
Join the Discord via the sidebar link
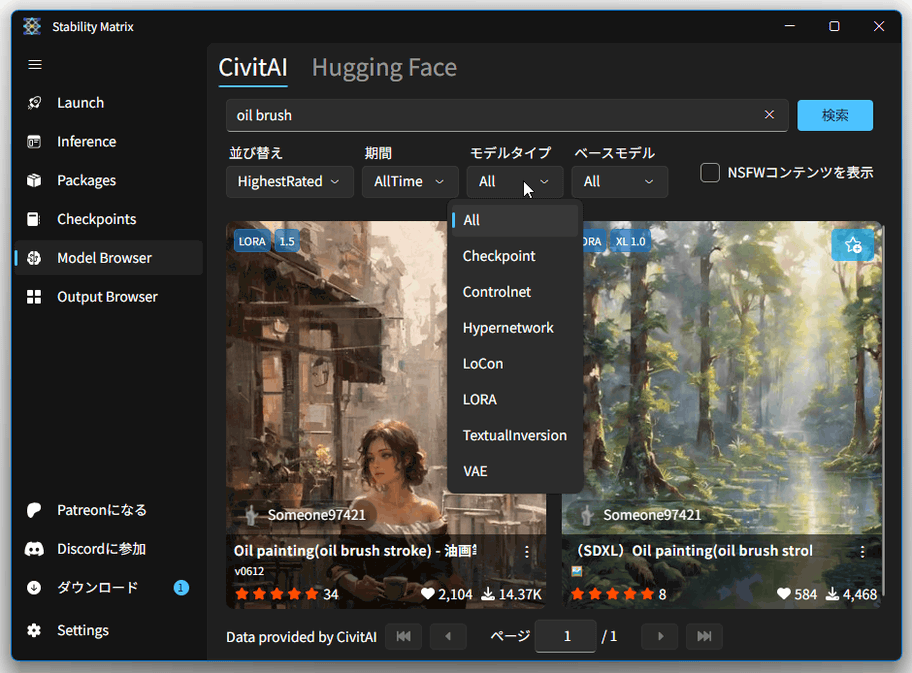tap(109, 549)
